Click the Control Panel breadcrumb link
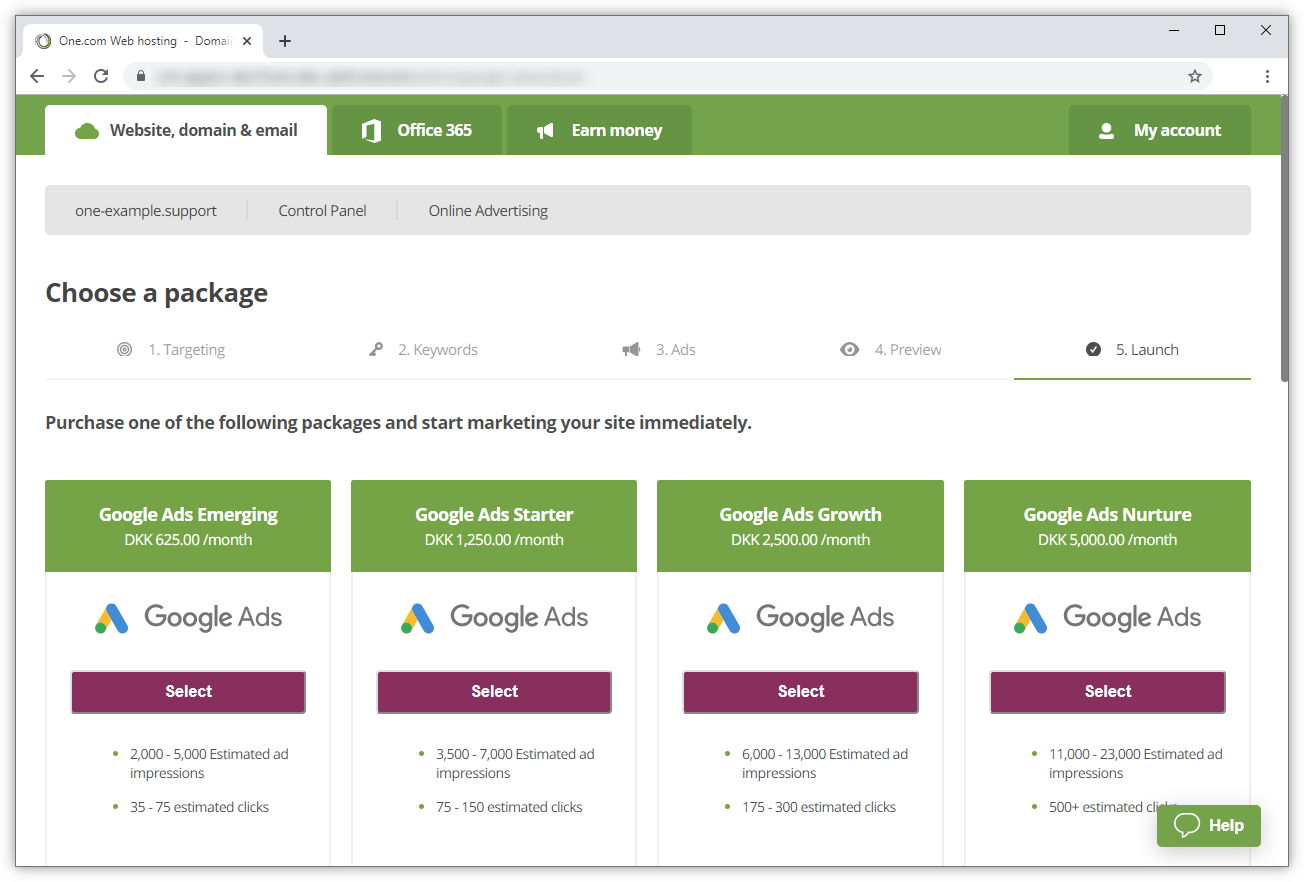Screen dimensions: 1304x882 coord(323,211)
